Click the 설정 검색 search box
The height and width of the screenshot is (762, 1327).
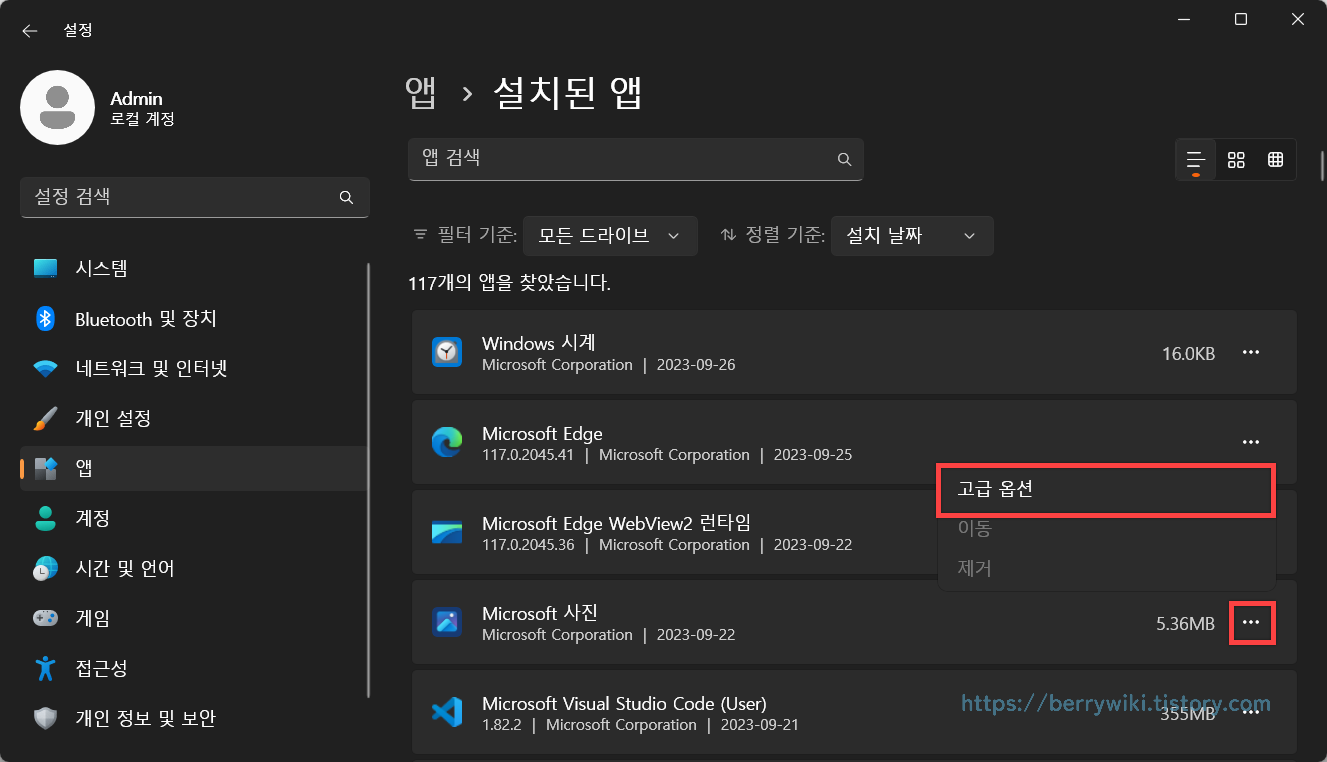point(195,197)
